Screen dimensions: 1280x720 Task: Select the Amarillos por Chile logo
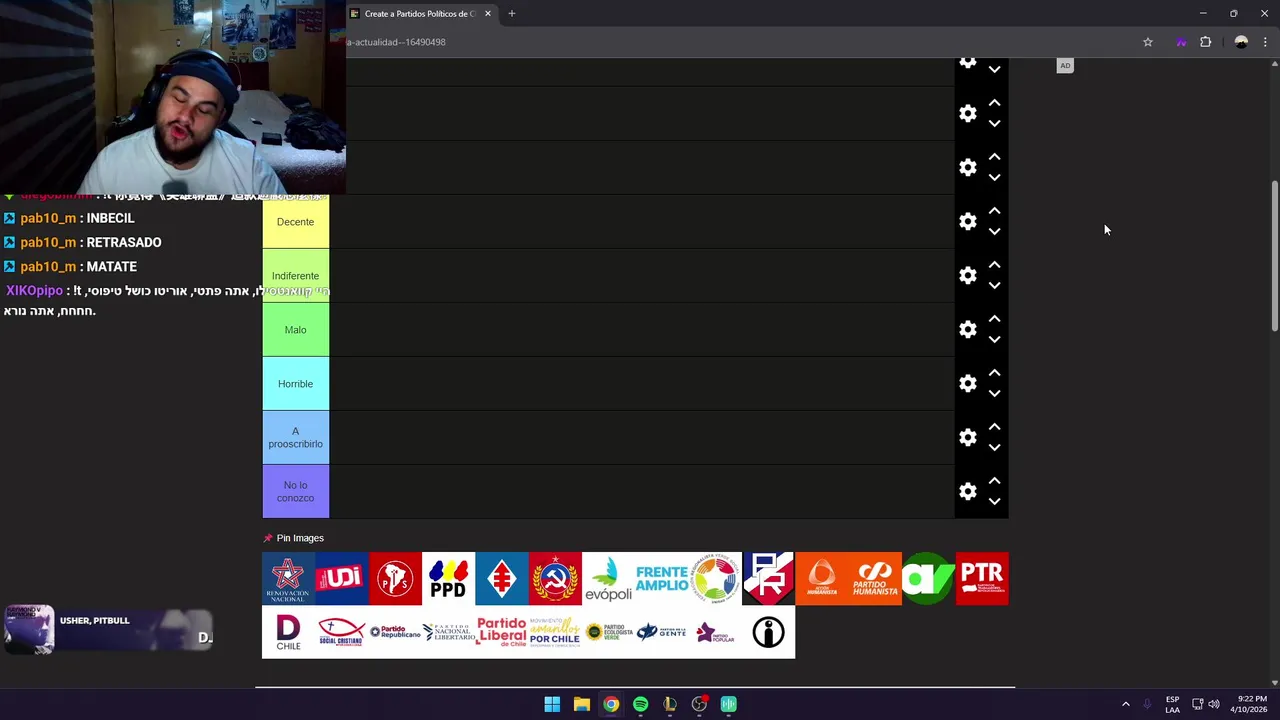click(555, 632)
